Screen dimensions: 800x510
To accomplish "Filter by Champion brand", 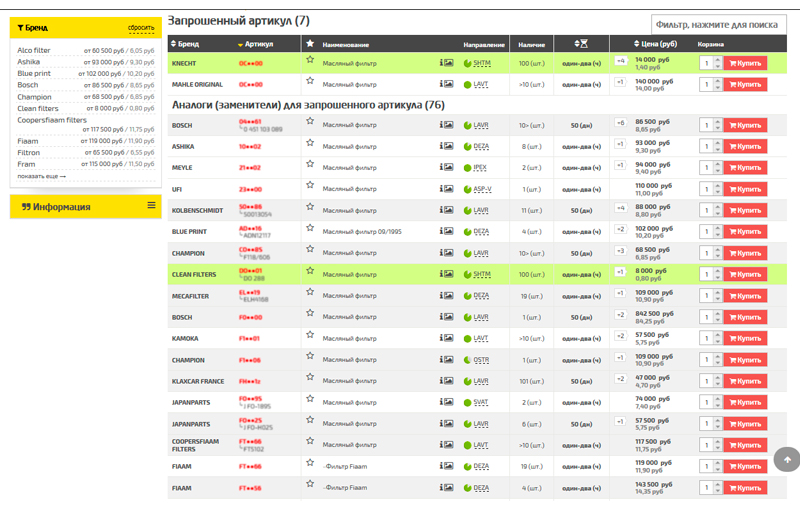I will click(x=34, y=97).
